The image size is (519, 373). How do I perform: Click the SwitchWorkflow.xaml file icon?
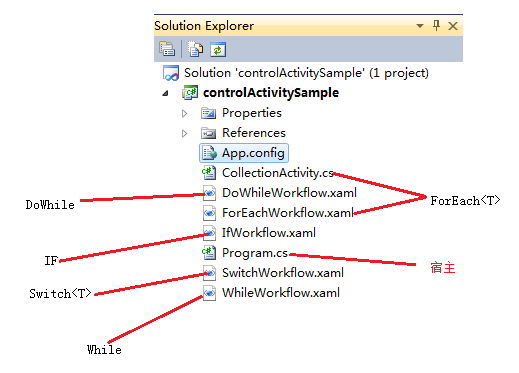(209, 273)
